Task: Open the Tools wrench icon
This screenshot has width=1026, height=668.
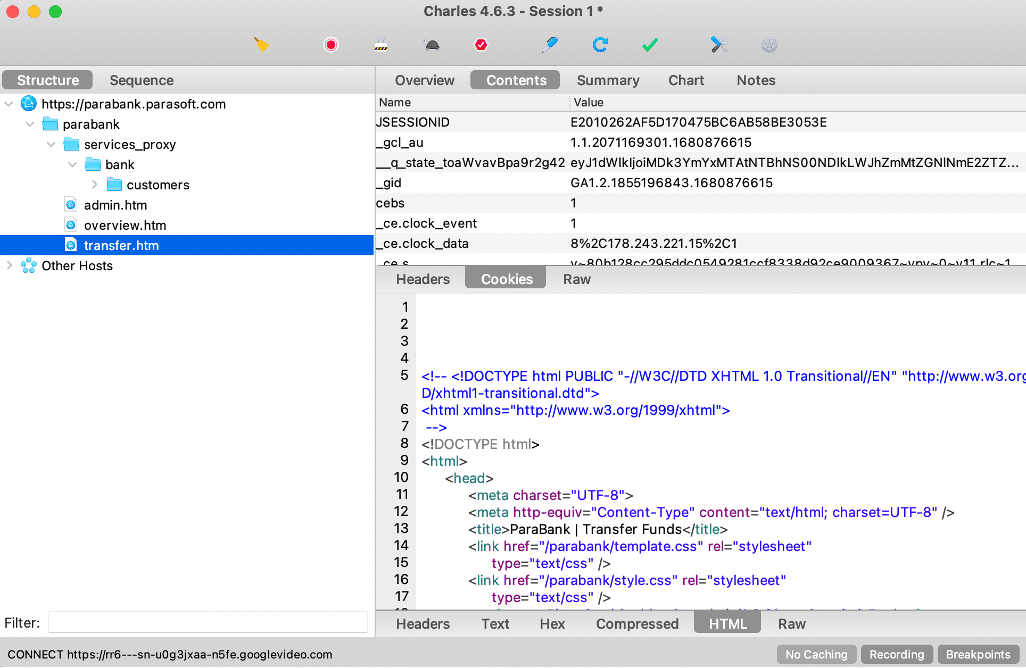Action: pos(719,44)
